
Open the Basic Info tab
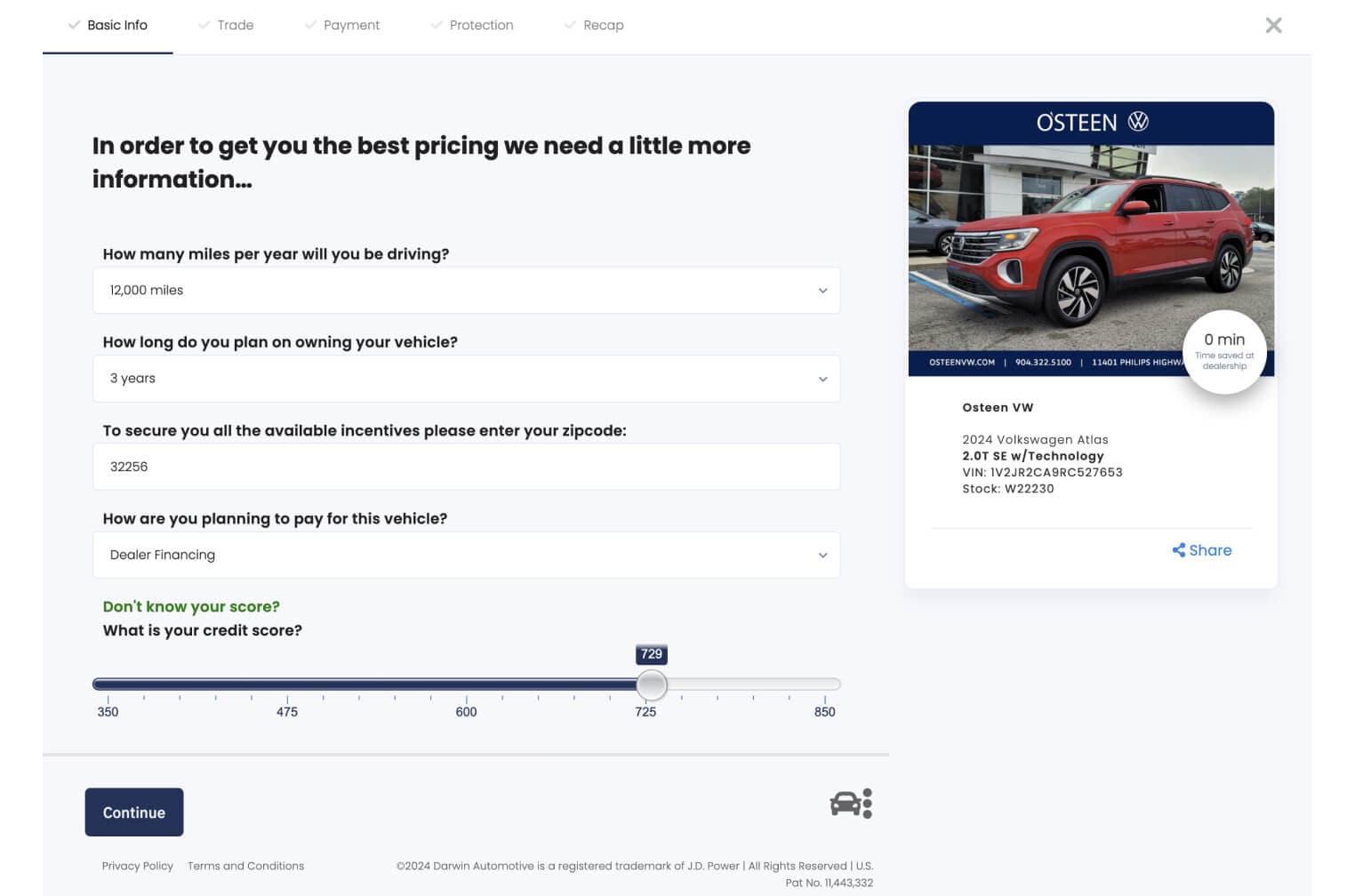pyautogui.click(x=108, y=25)
